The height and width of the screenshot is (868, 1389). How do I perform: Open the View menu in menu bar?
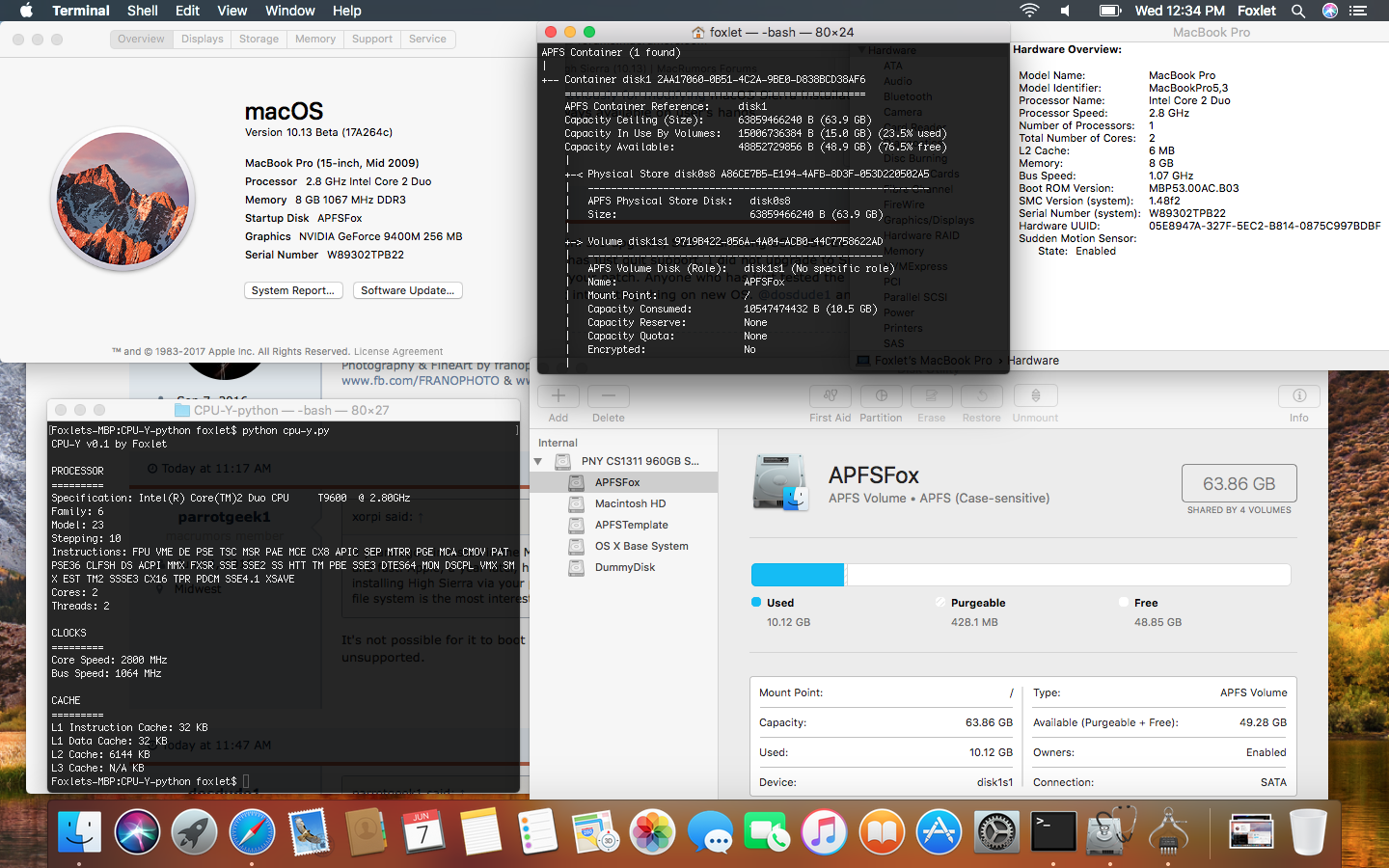(231, 11)
